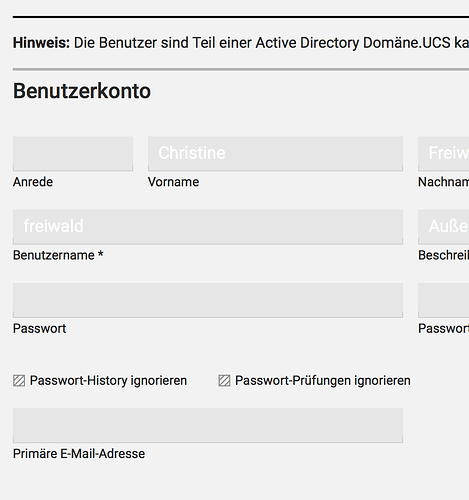This screenshot has height=500, width=469.
Task: Click the Passwort label below the left field
Action: click(x=39, y=329)
